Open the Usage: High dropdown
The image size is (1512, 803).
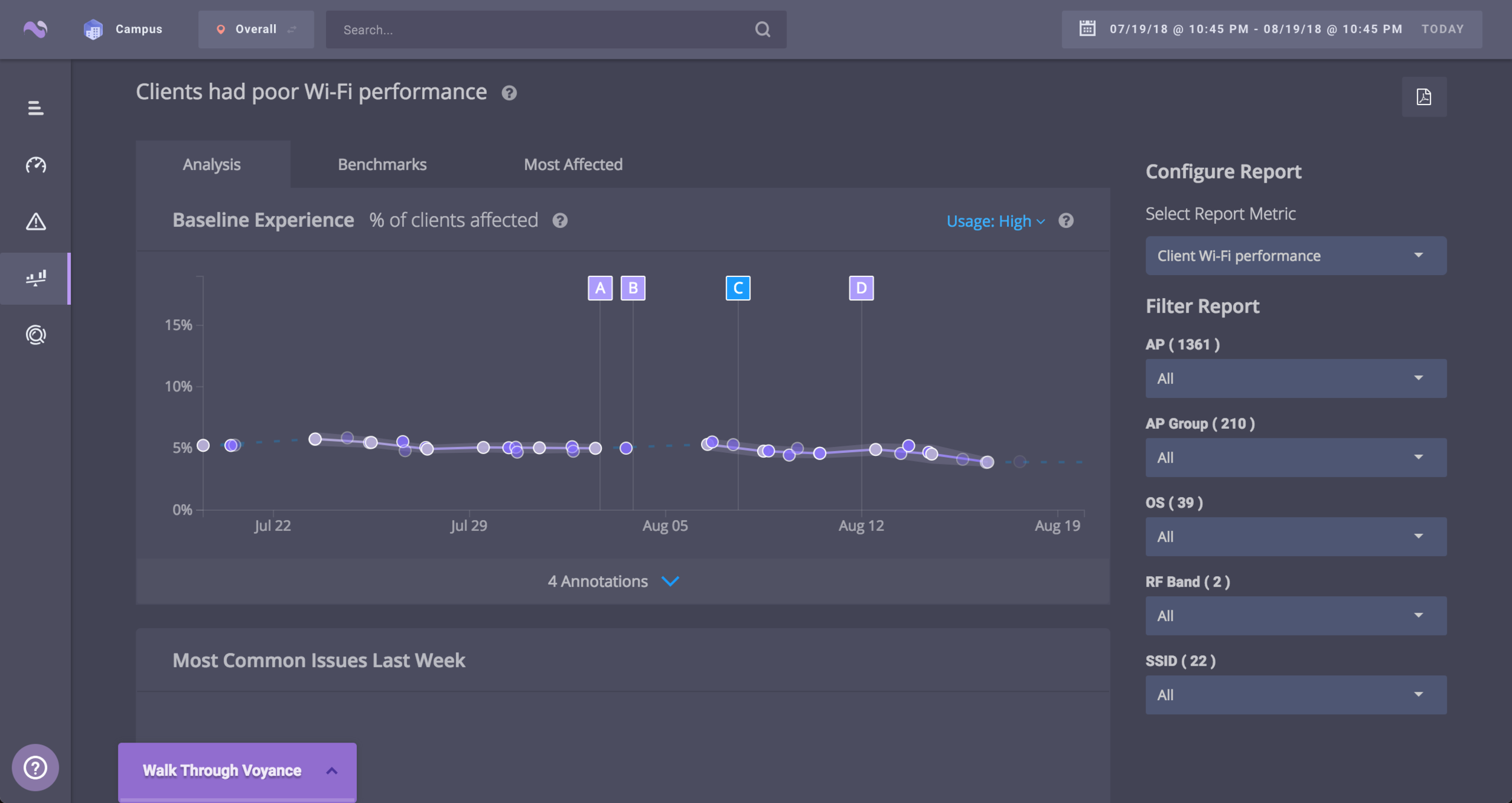pos(995,221)
